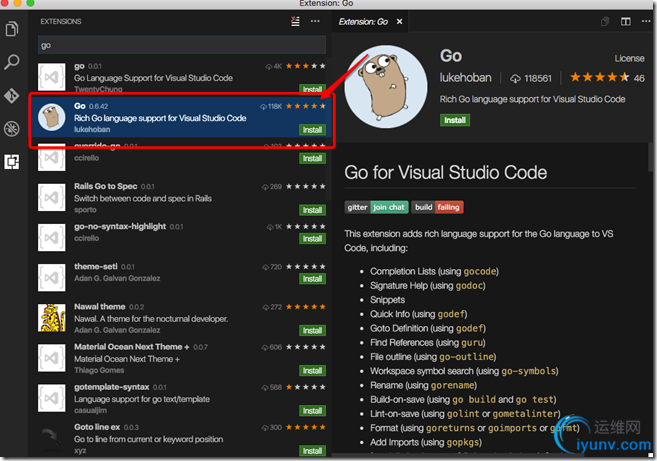The image size is (657, 461).
Task: Click the Material Ocean Next Theme placeholder icon
Action: 52,358
